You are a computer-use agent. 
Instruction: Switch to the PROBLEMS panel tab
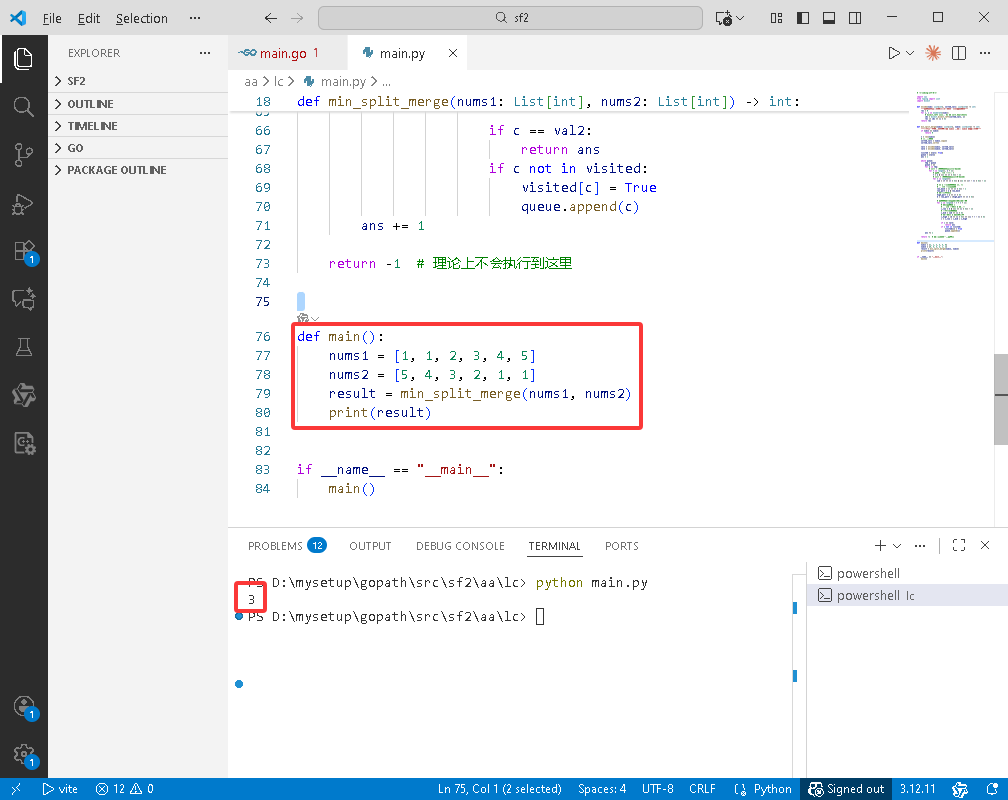287,546
